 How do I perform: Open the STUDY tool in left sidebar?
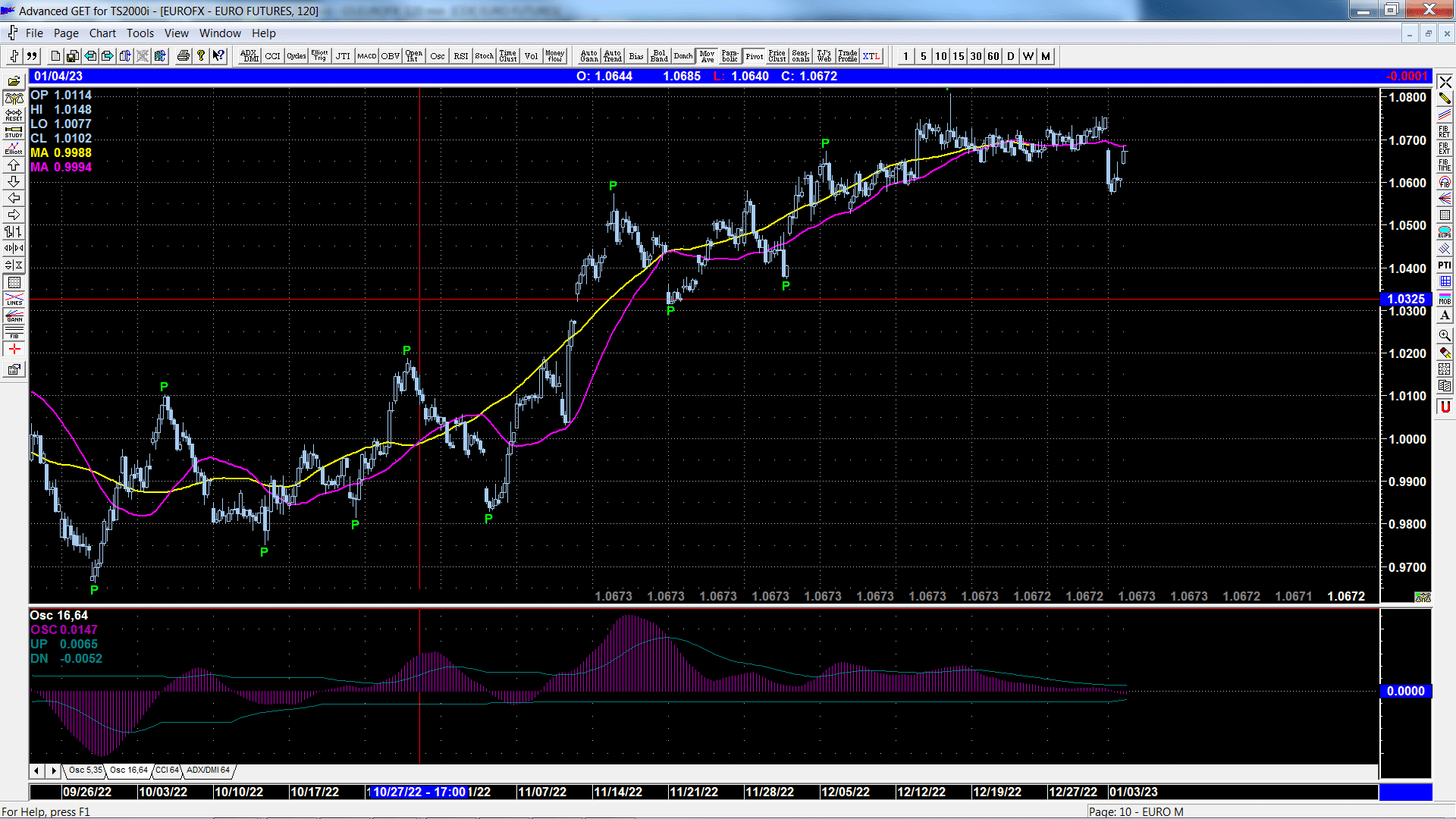click(x=14, y=132)
